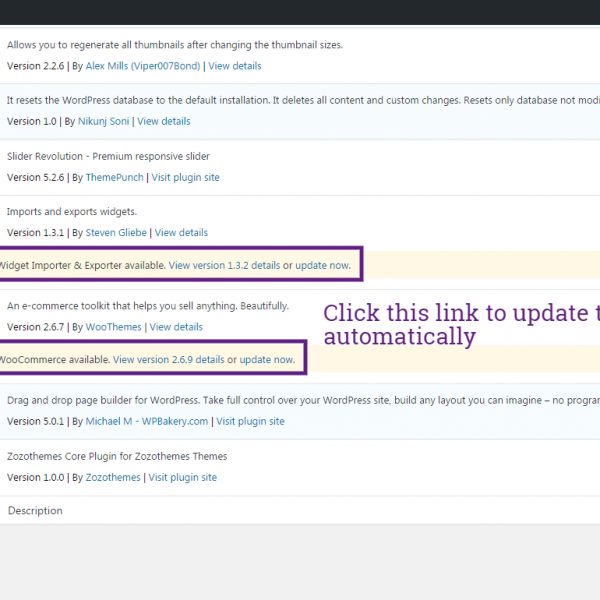Screen dimensions: 600x600
Task: Visit plugin site for Zozothemes Core
Action: [183, 477]
